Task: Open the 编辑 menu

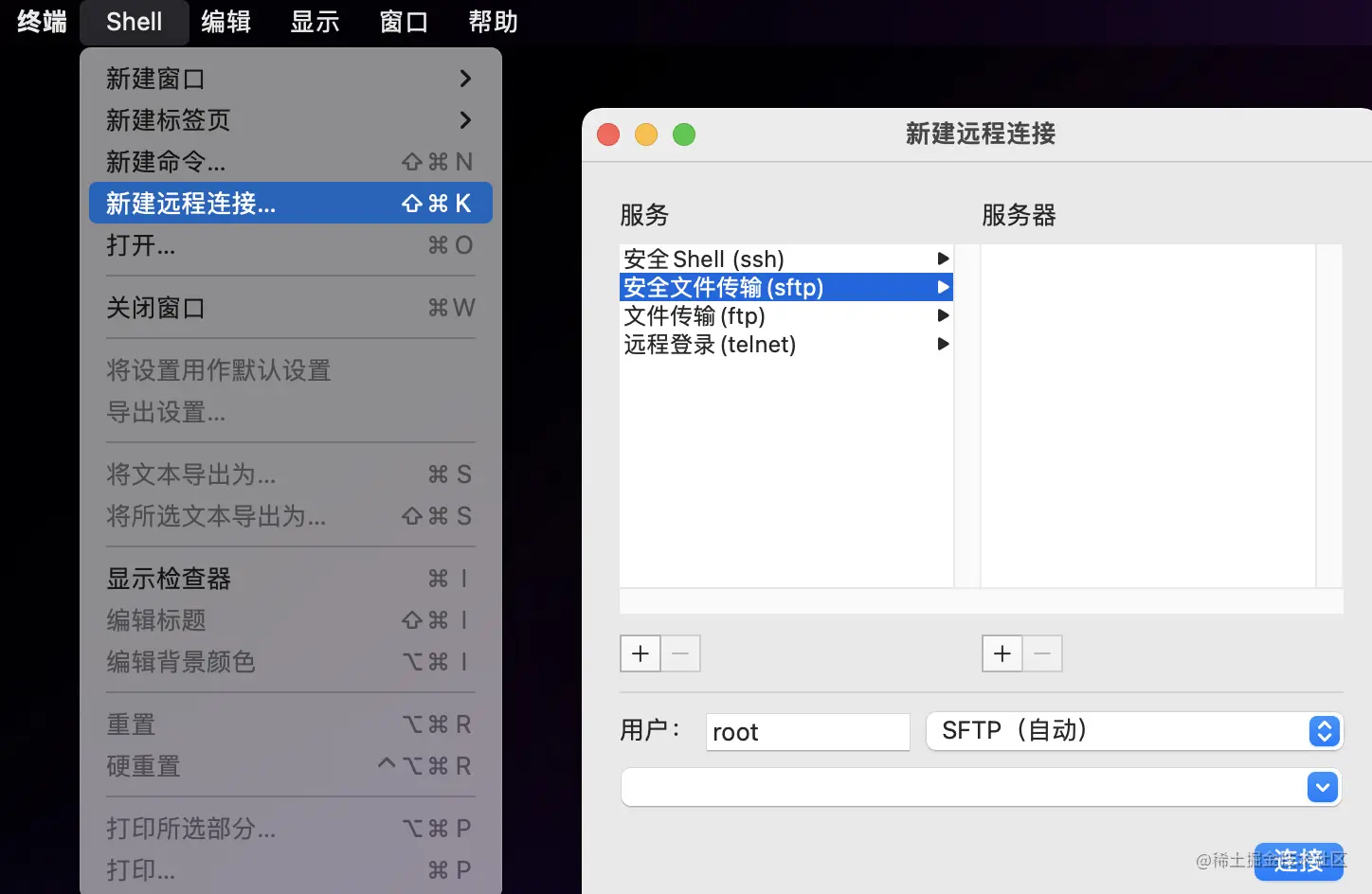Action: pyautogui.click(x=226, y=21)
